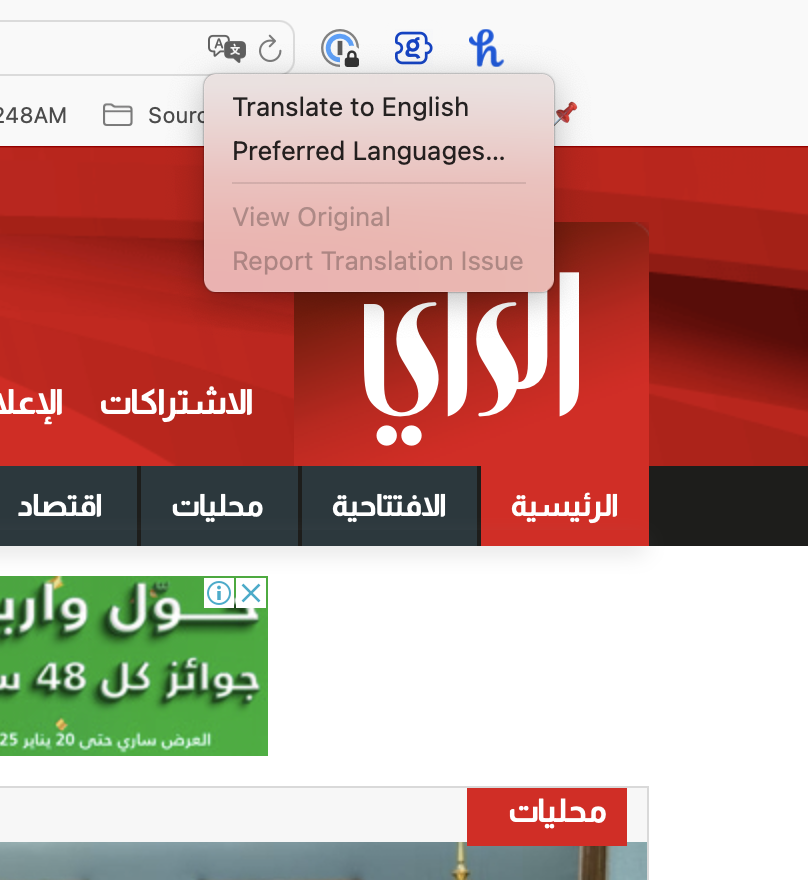
Task: Click the ad info icon
Action: coord(219,593)
